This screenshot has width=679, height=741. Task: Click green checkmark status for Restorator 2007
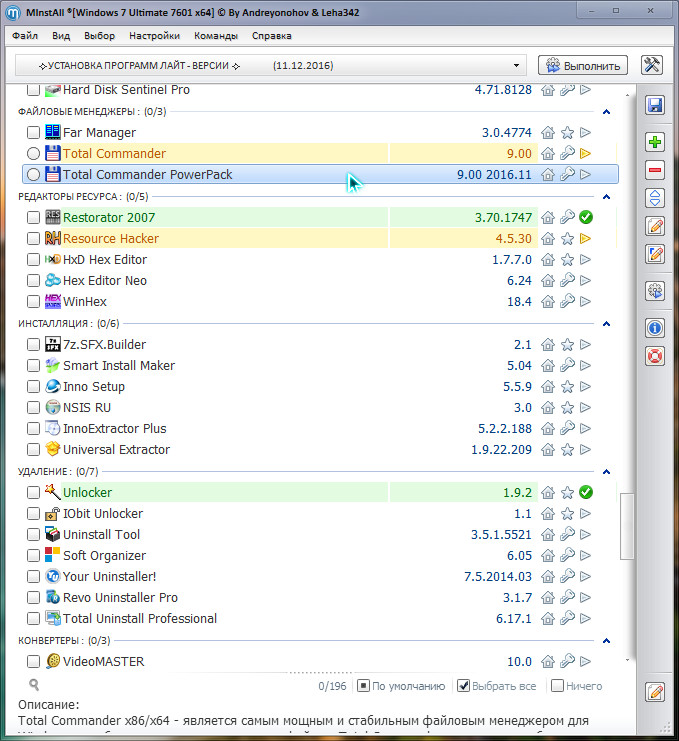coord(586,217)
